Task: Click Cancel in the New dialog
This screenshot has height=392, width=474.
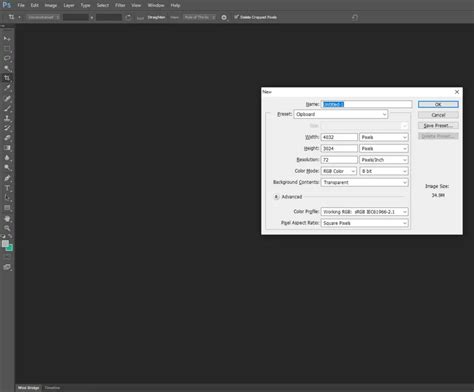Action: [438, 115]
